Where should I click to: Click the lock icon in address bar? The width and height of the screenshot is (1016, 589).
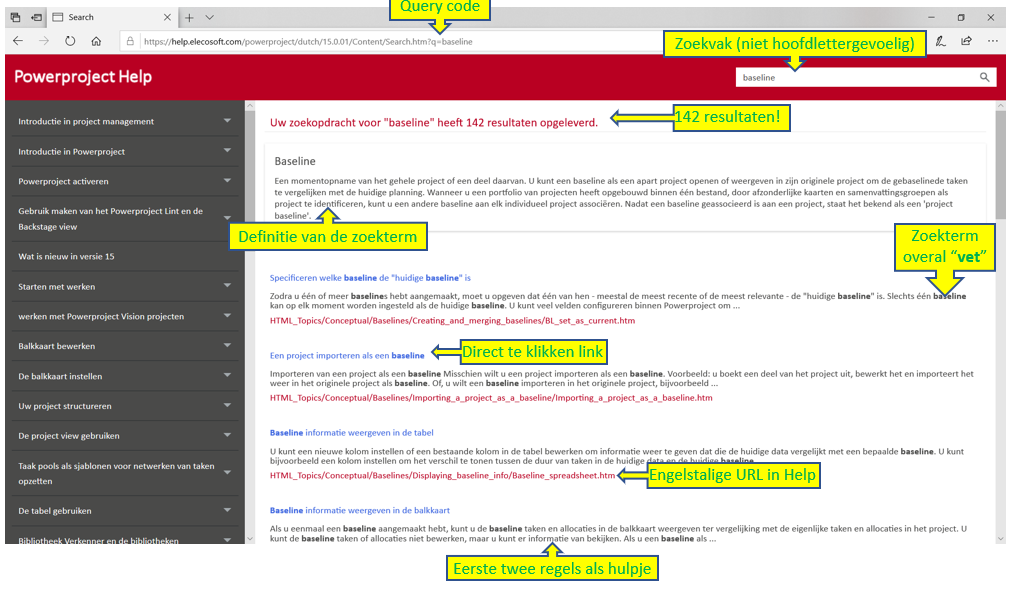(x=130, y=41)
